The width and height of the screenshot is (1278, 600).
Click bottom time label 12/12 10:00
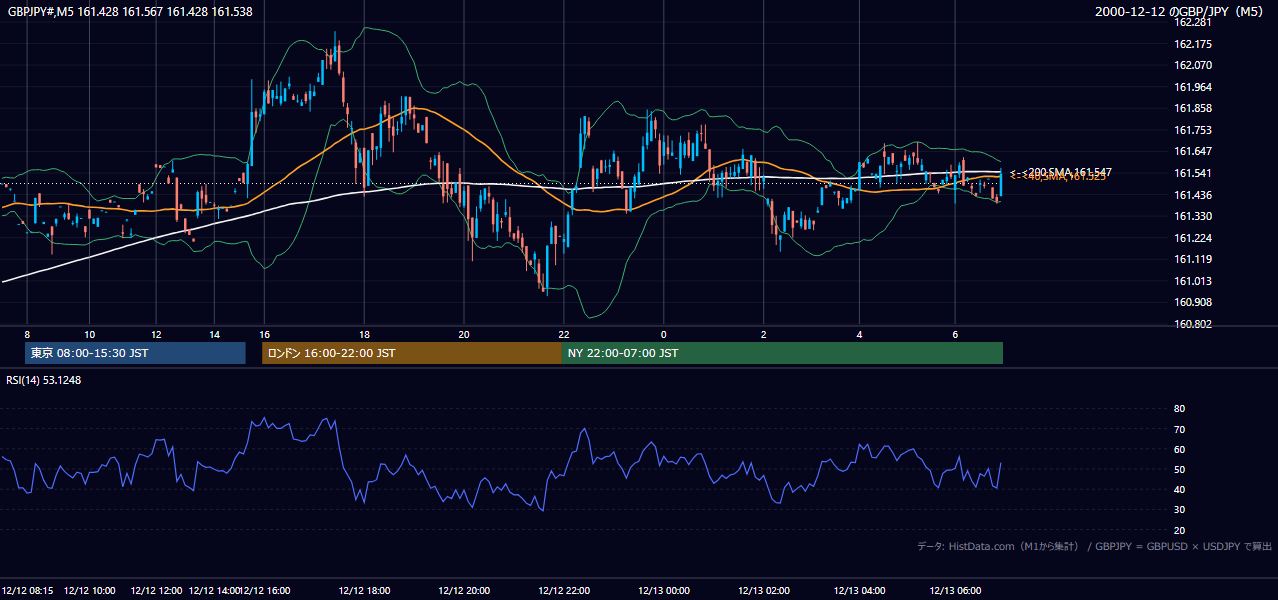pyautogui.click(x=90, y=590)
